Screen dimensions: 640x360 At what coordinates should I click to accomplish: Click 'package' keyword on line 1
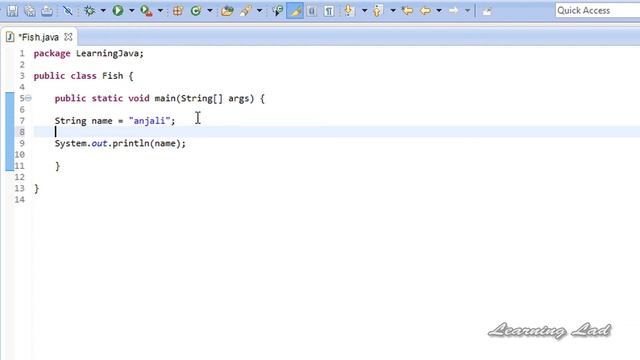coord(52,53)
